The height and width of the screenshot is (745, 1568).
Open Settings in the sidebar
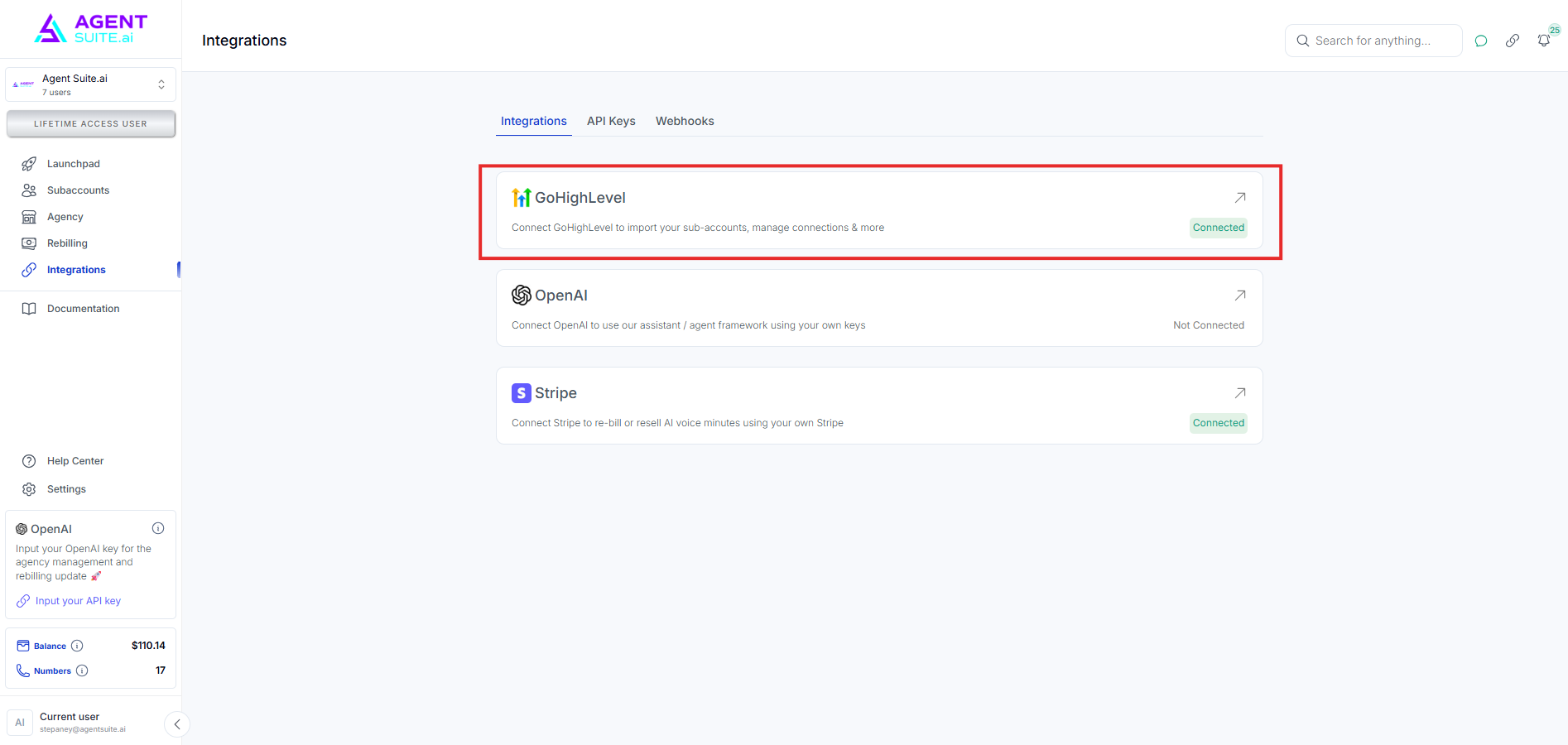coord(66,489)
